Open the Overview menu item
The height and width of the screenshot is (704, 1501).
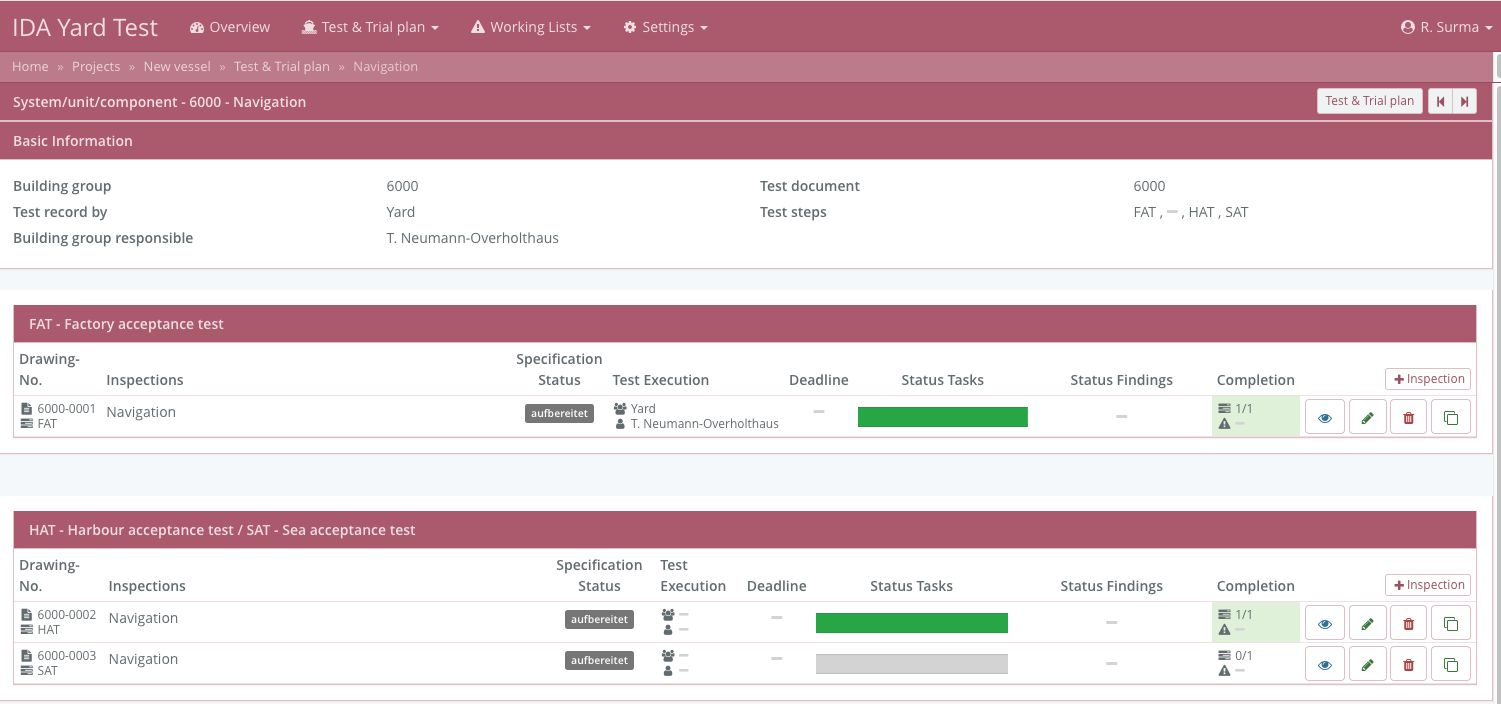(x=229, y=27)
